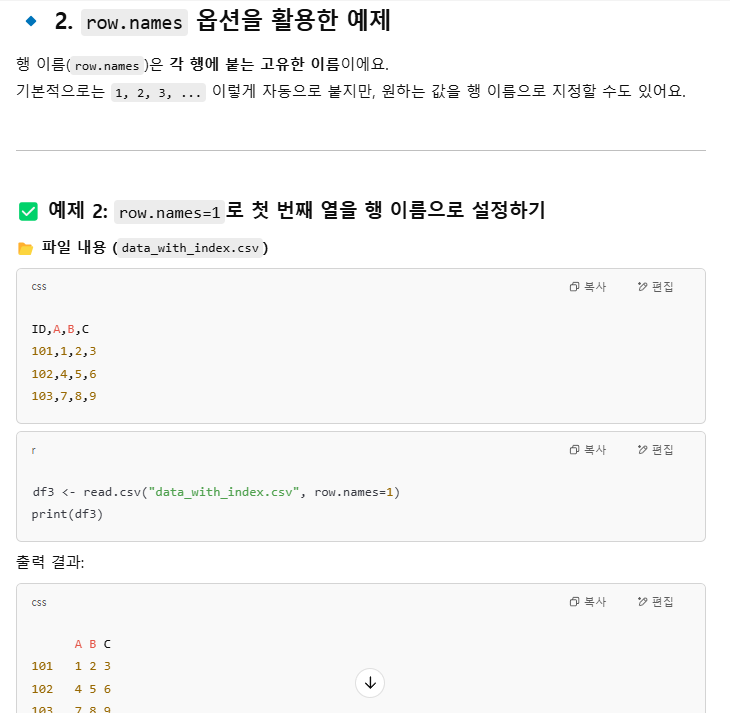Click the df3 <- read.csv code line

[x=216, y=492]
